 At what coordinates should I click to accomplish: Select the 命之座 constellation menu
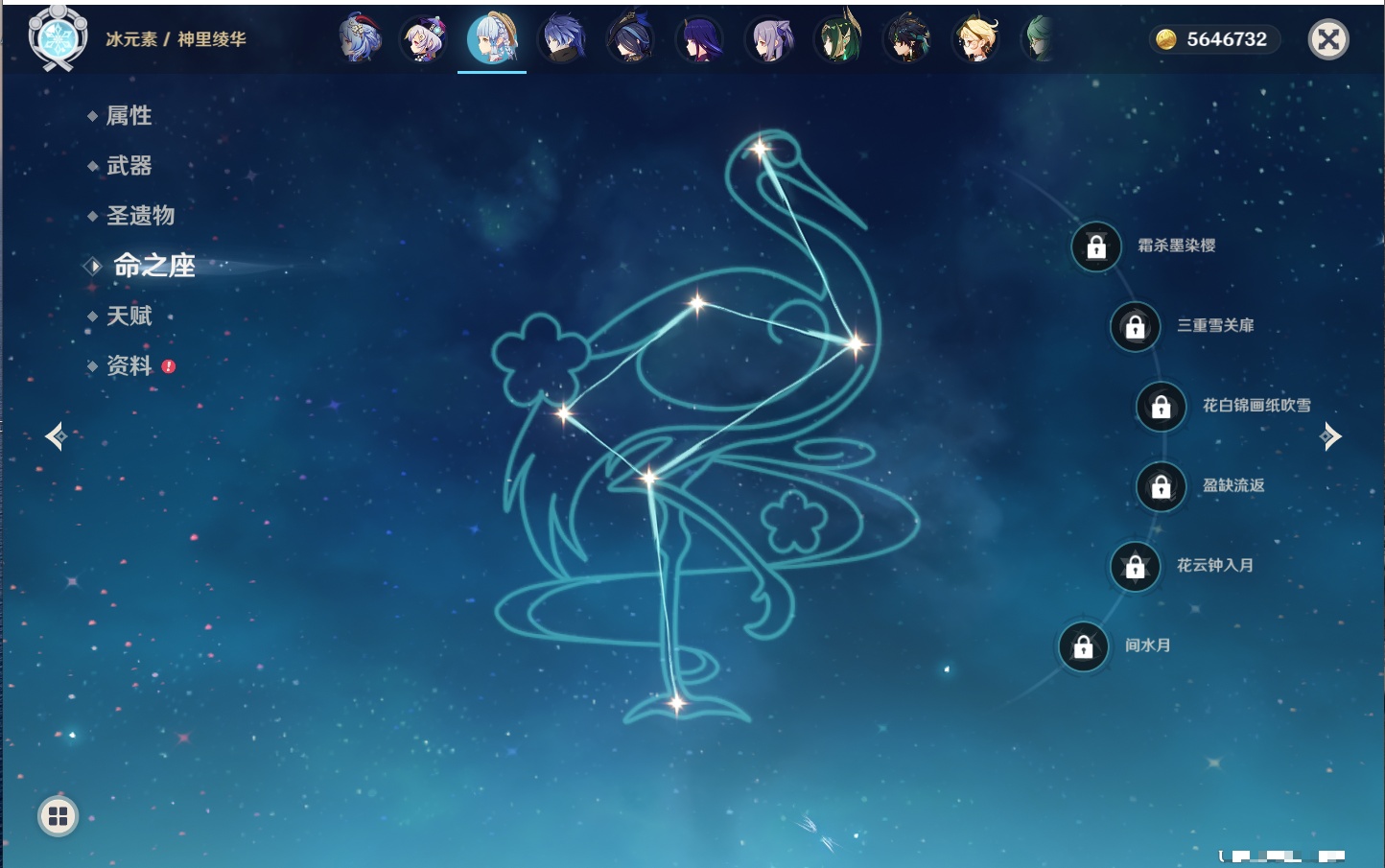(153, 266)
